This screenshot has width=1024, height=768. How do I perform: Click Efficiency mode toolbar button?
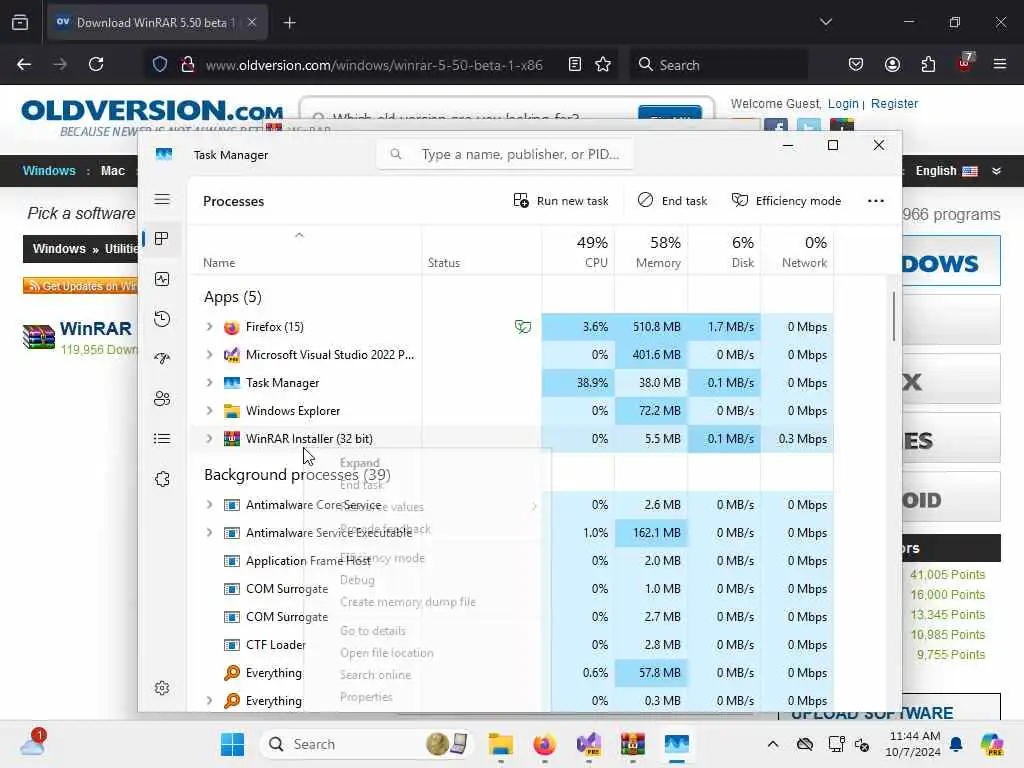[786, 200]
